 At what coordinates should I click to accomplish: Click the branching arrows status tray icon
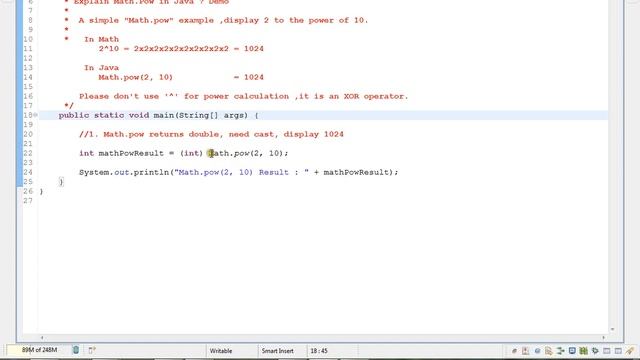pos(560,351)
